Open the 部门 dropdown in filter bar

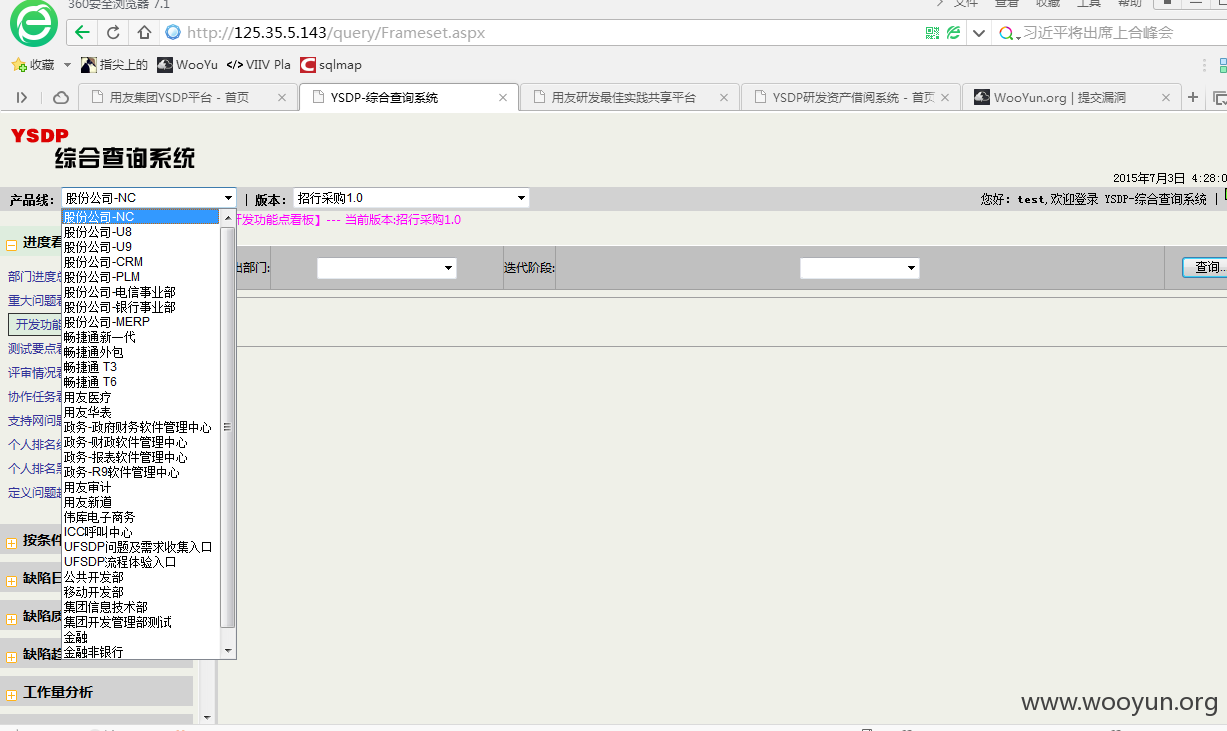click(386, 268)
